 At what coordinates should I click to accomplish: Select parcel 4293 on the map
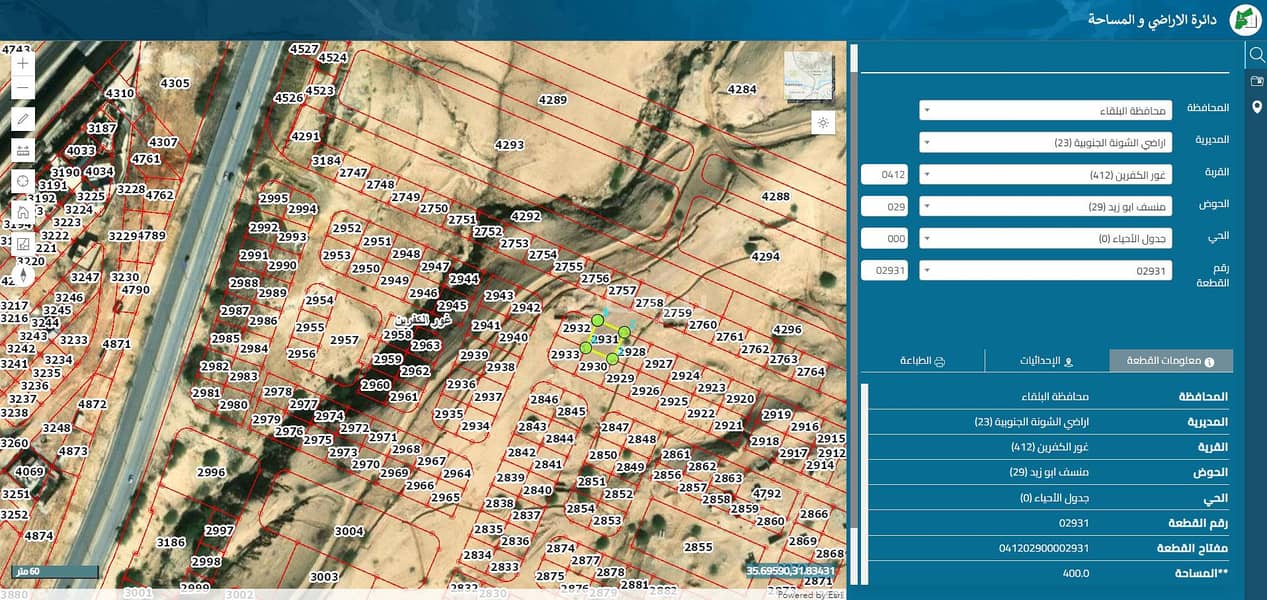point(509,145)
